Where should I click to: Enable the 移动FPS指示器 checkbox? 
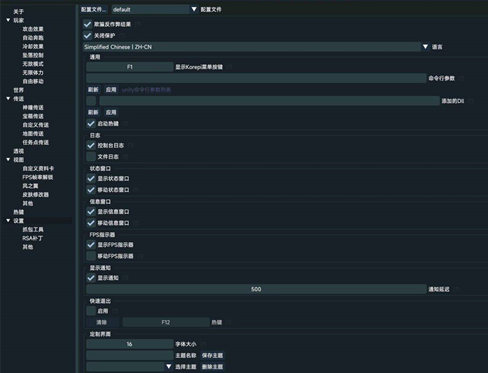[x=91, y=256]
